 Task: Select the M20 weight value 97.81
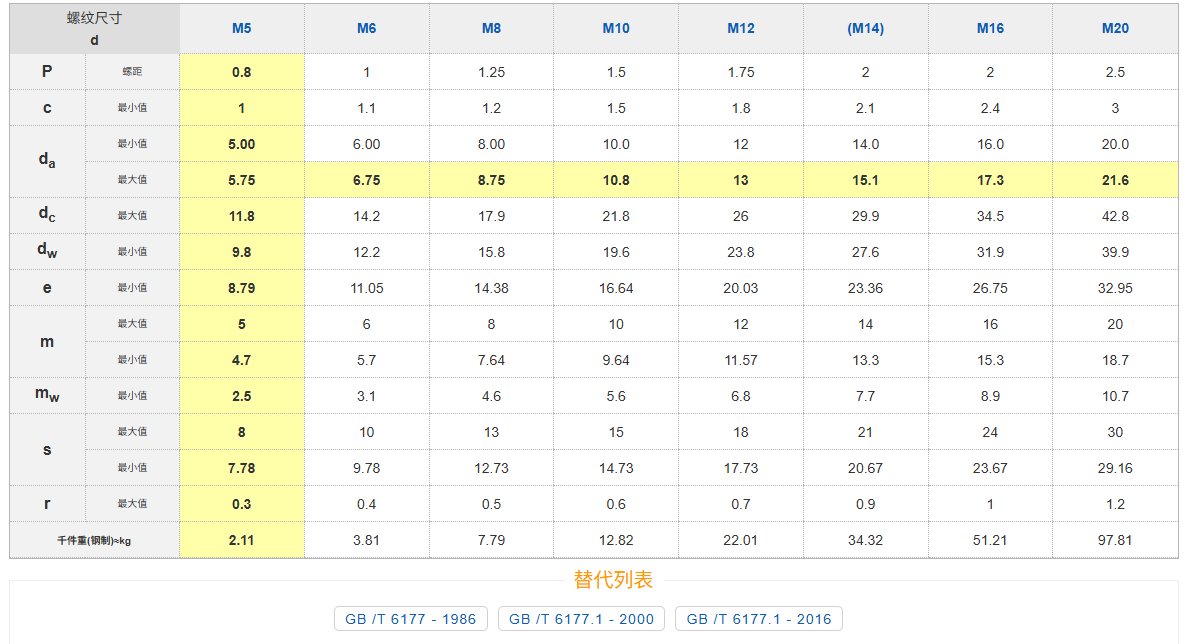(x=1115, y=540)
